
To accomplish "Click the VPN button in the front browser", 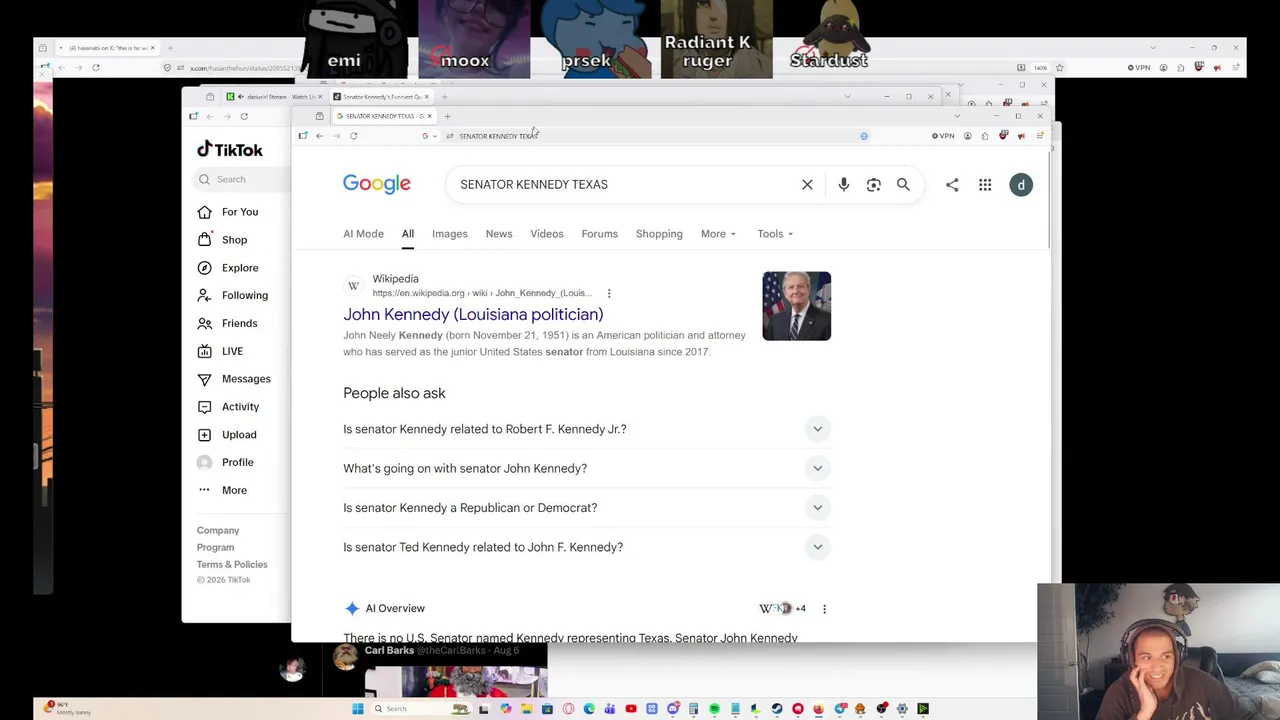I will [943, 136].
